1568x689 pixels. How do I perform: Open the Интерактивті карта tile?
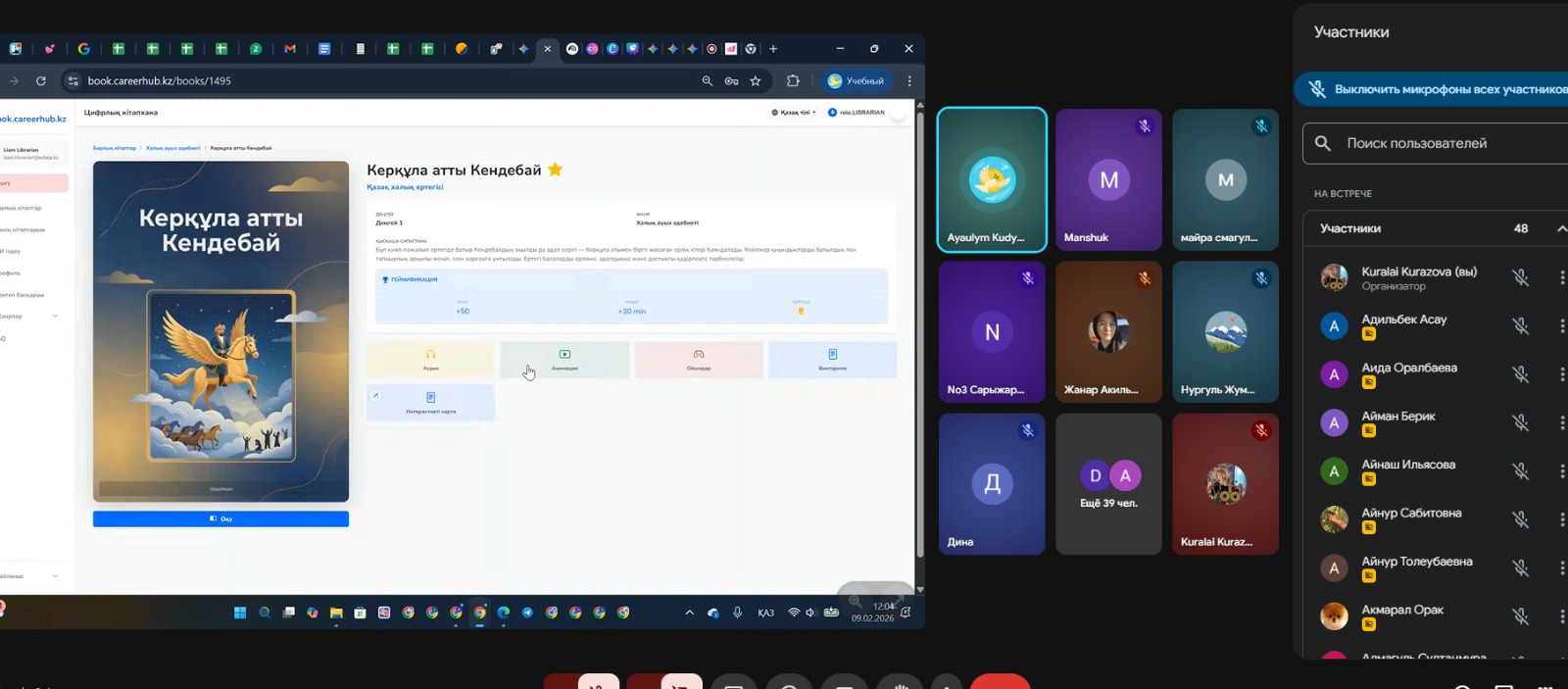click(430, 403)
